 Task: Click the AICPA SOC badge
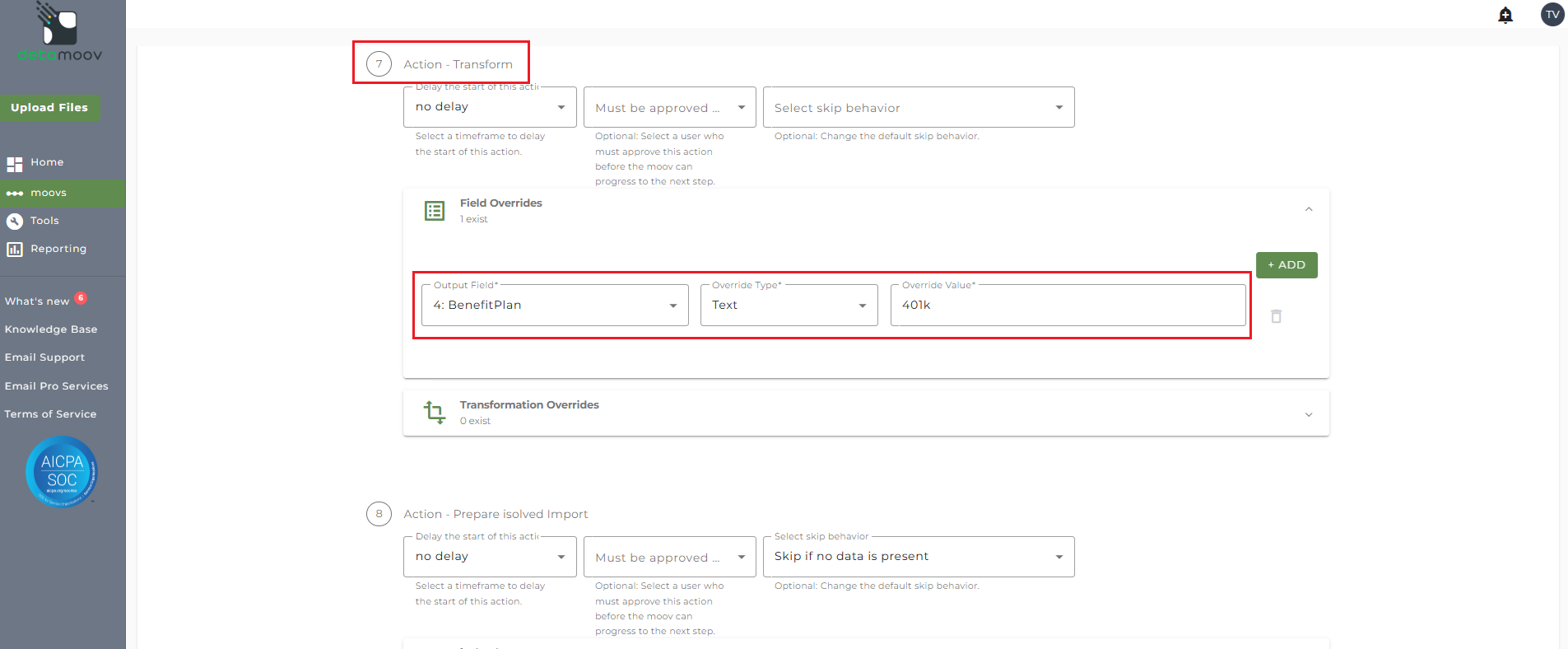coord(62,472)
